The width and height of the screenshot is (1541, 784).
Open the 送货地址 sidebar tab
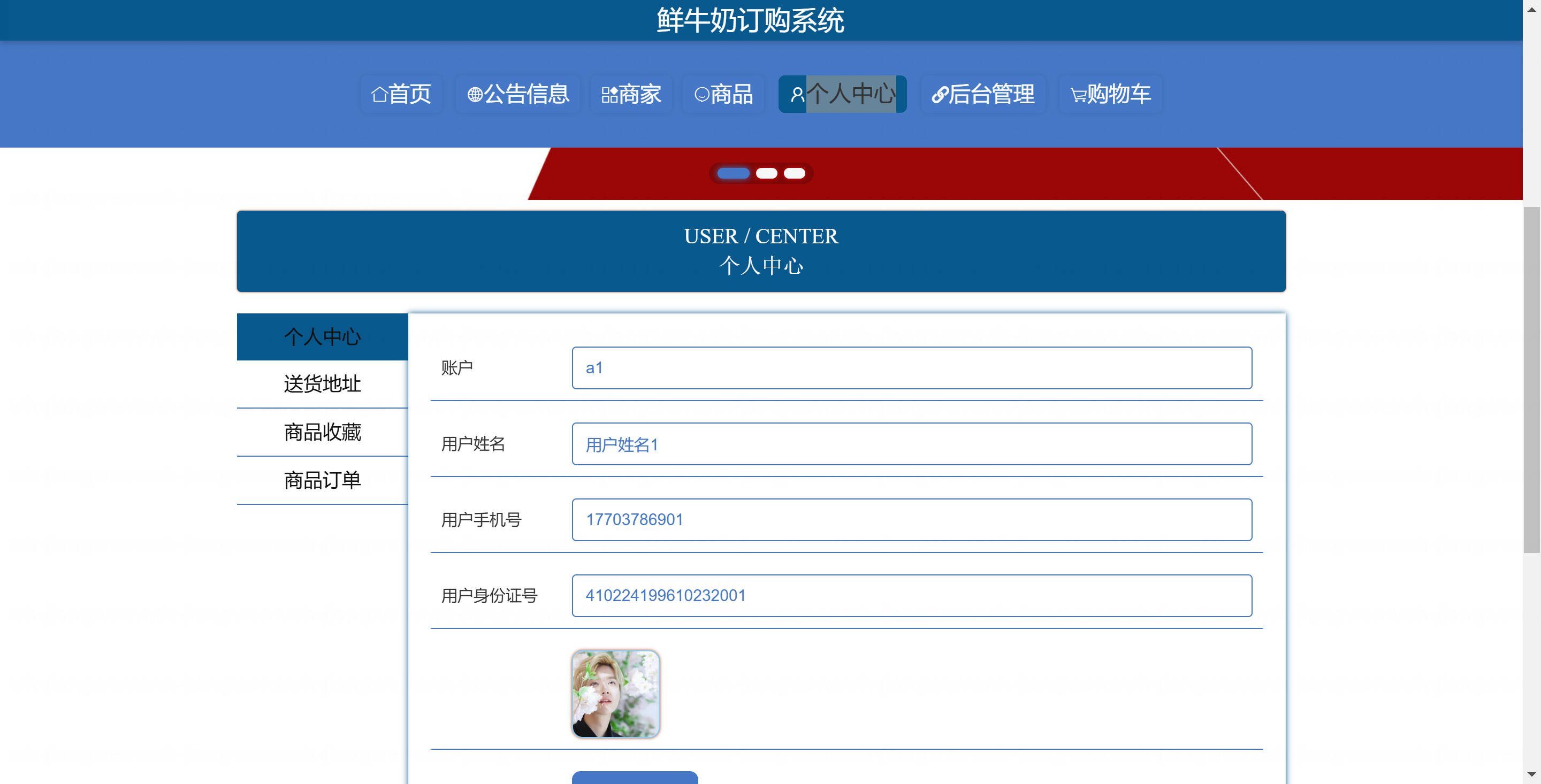pos(323,384)
